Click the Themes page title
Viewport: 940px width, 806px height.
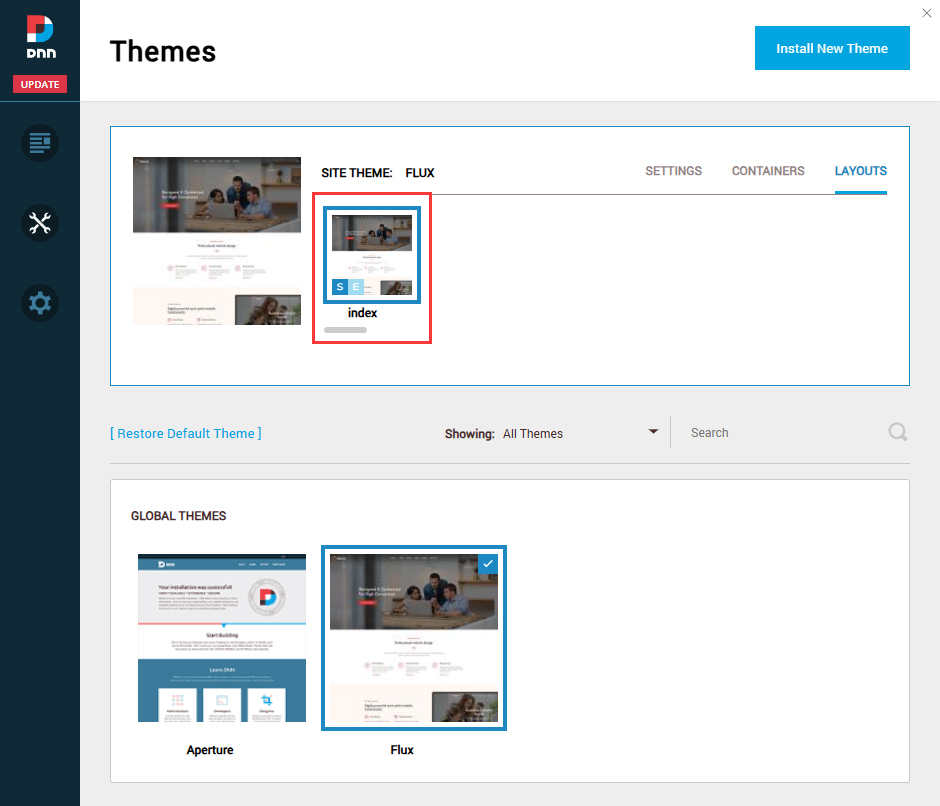point(162,51)
